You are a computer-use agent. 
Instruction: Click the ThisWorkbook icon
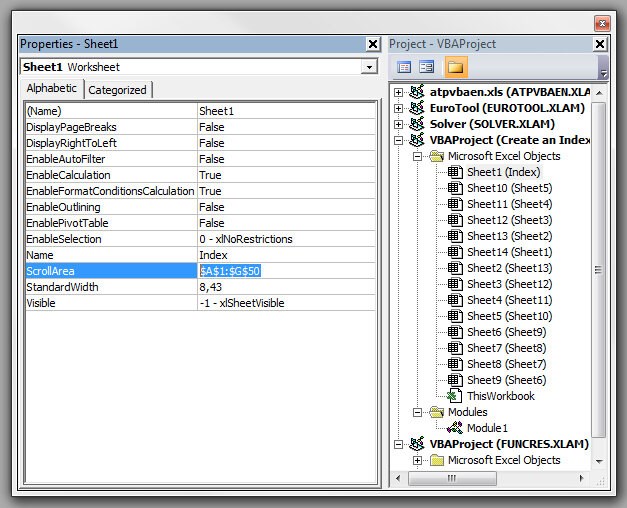click(x=454, y=396)
